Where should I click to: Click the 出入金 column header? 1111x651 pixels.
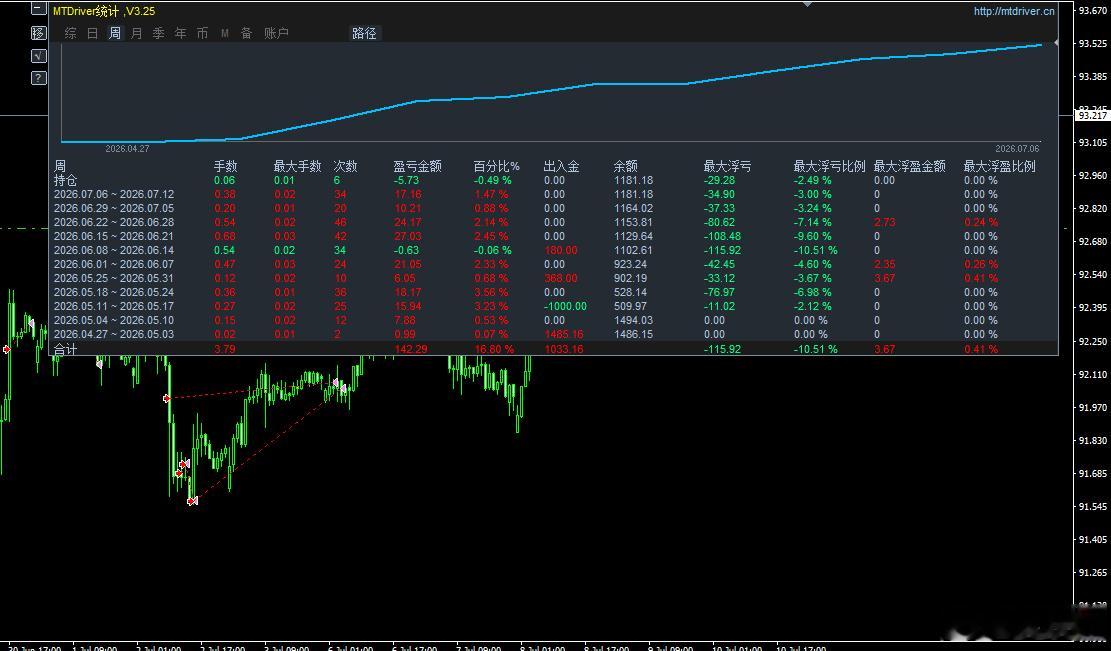point(561,166)
